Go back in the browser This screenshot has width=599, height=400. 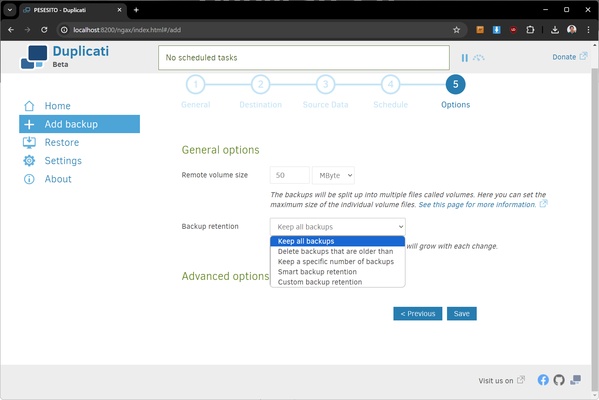coord(11,30)
